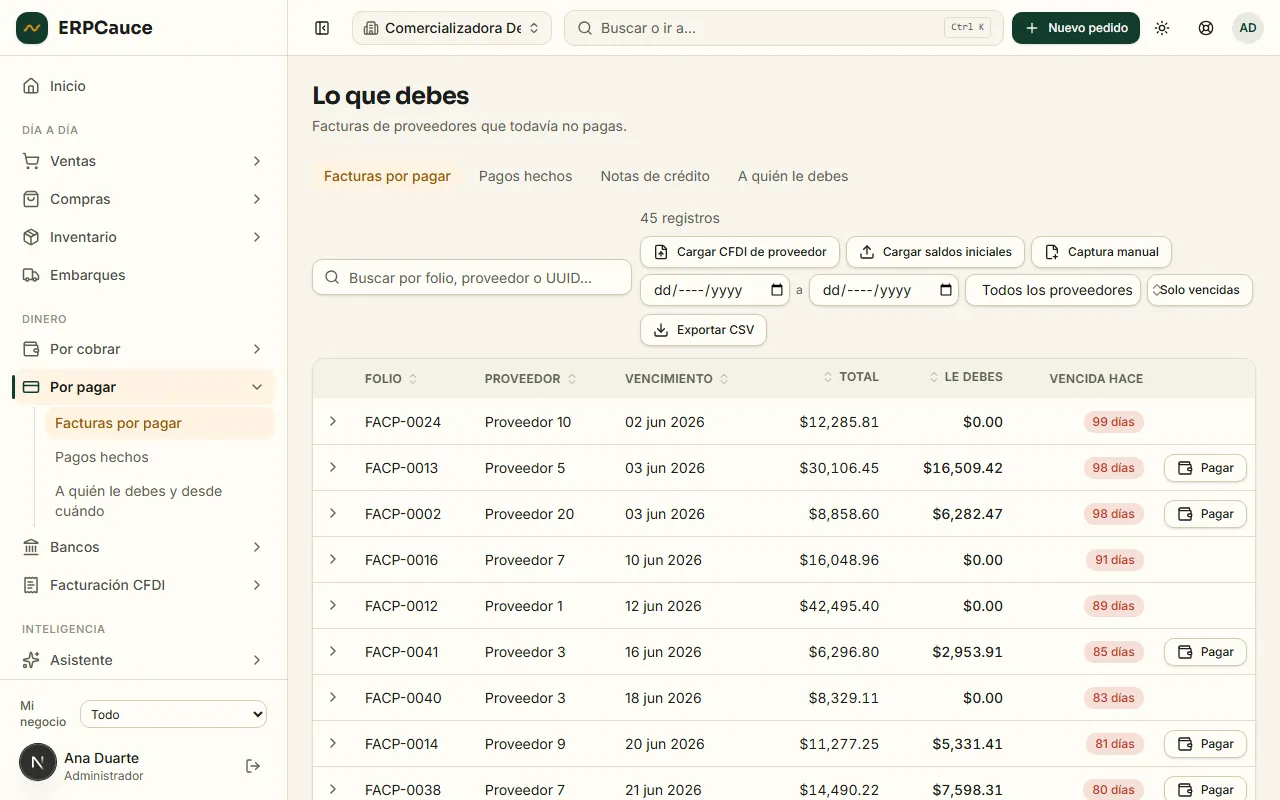Sort by the TOTAL column arrows
The image size is (1280, 800).
tap(828, 377)
